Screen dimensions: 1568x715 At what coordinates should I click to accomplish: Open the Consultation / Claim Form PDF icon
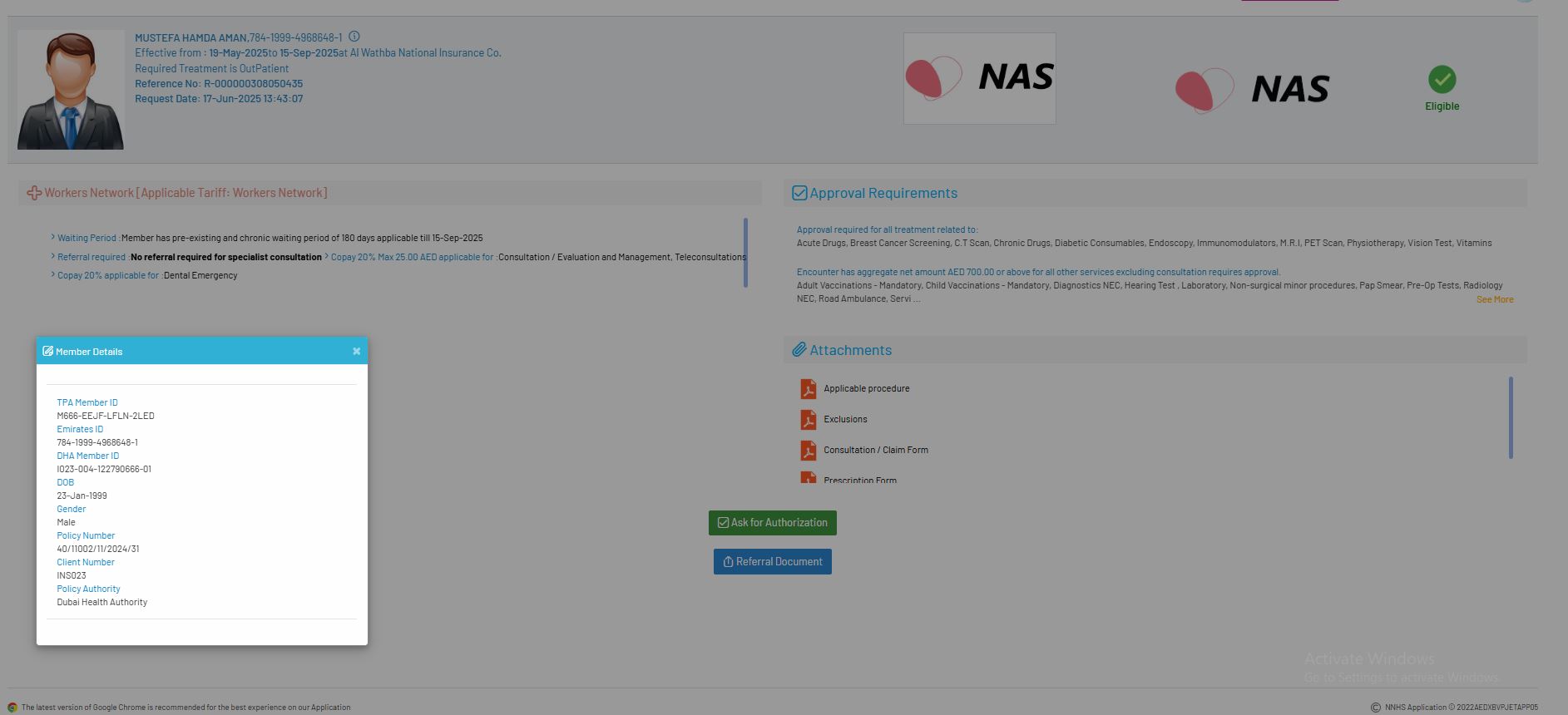pos(808,450)
